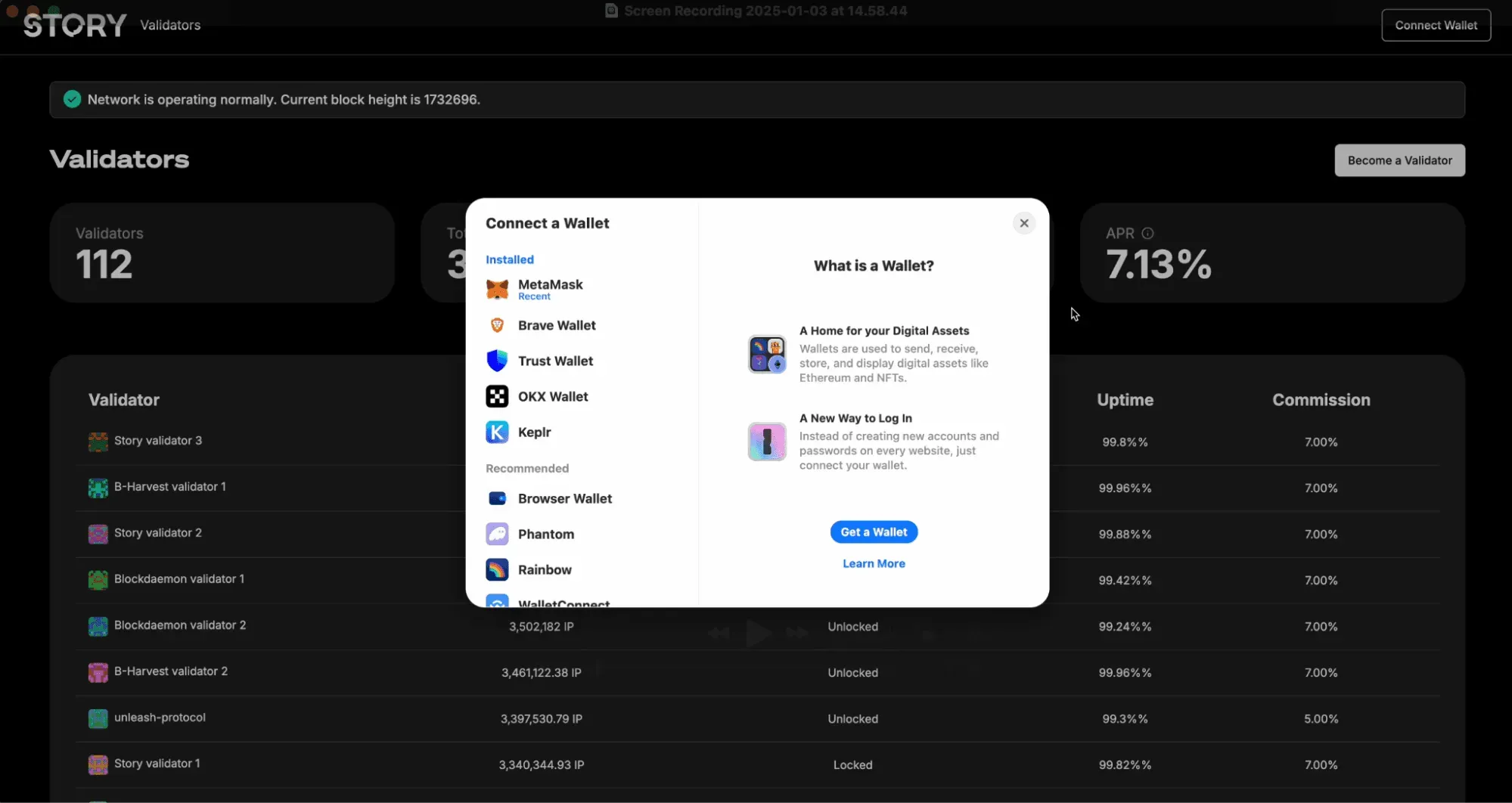The width and height of the screenshot is (1512, 803).
Task: Click the Story validator 1 avatar
Action: (x=98, y=764)
